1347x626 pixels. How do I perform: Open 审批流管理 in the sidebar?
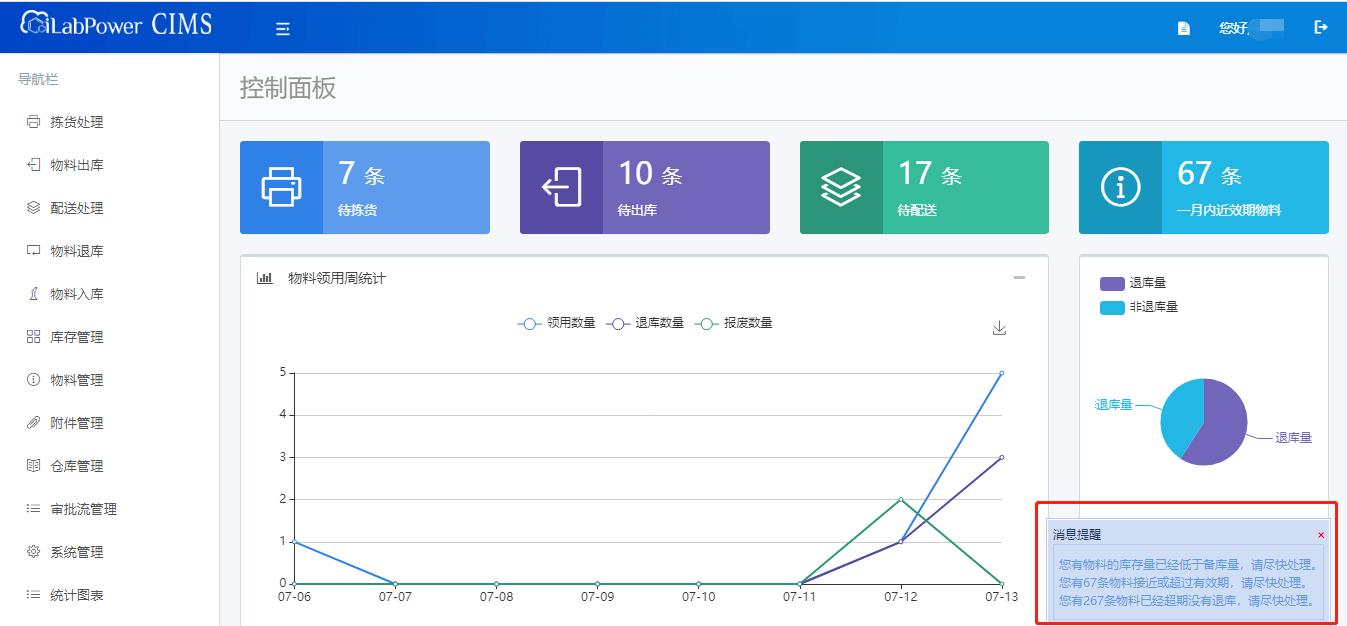click(84, 509)
